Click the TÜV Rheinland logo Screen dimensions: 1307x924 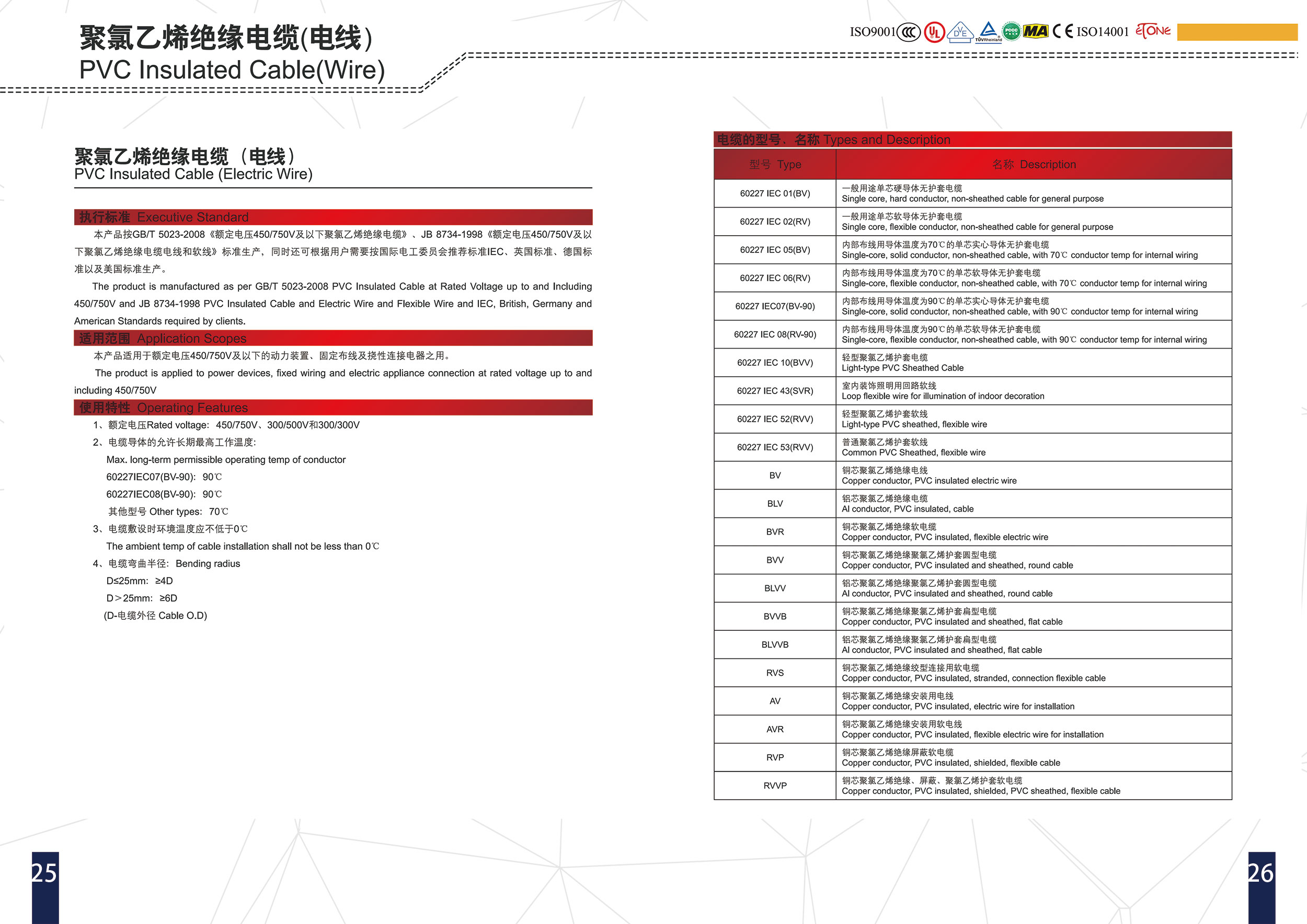click(x=989, y=32)
